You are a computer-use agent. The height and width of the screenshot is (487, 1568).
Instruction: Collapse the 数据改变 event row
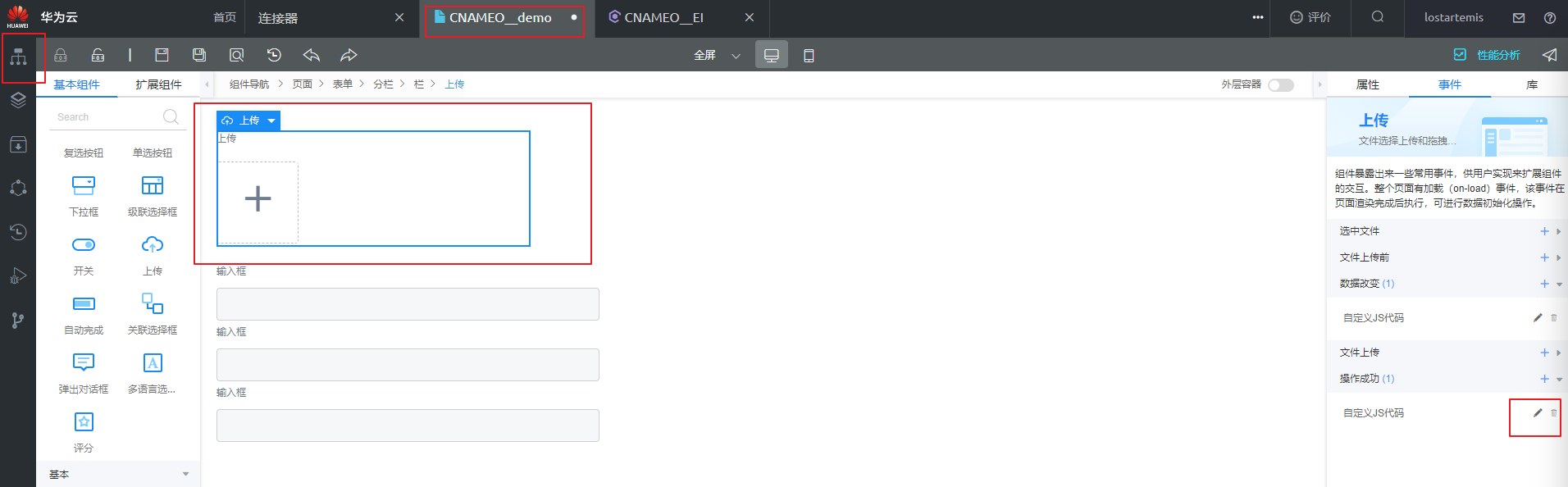click(1559, 284)
